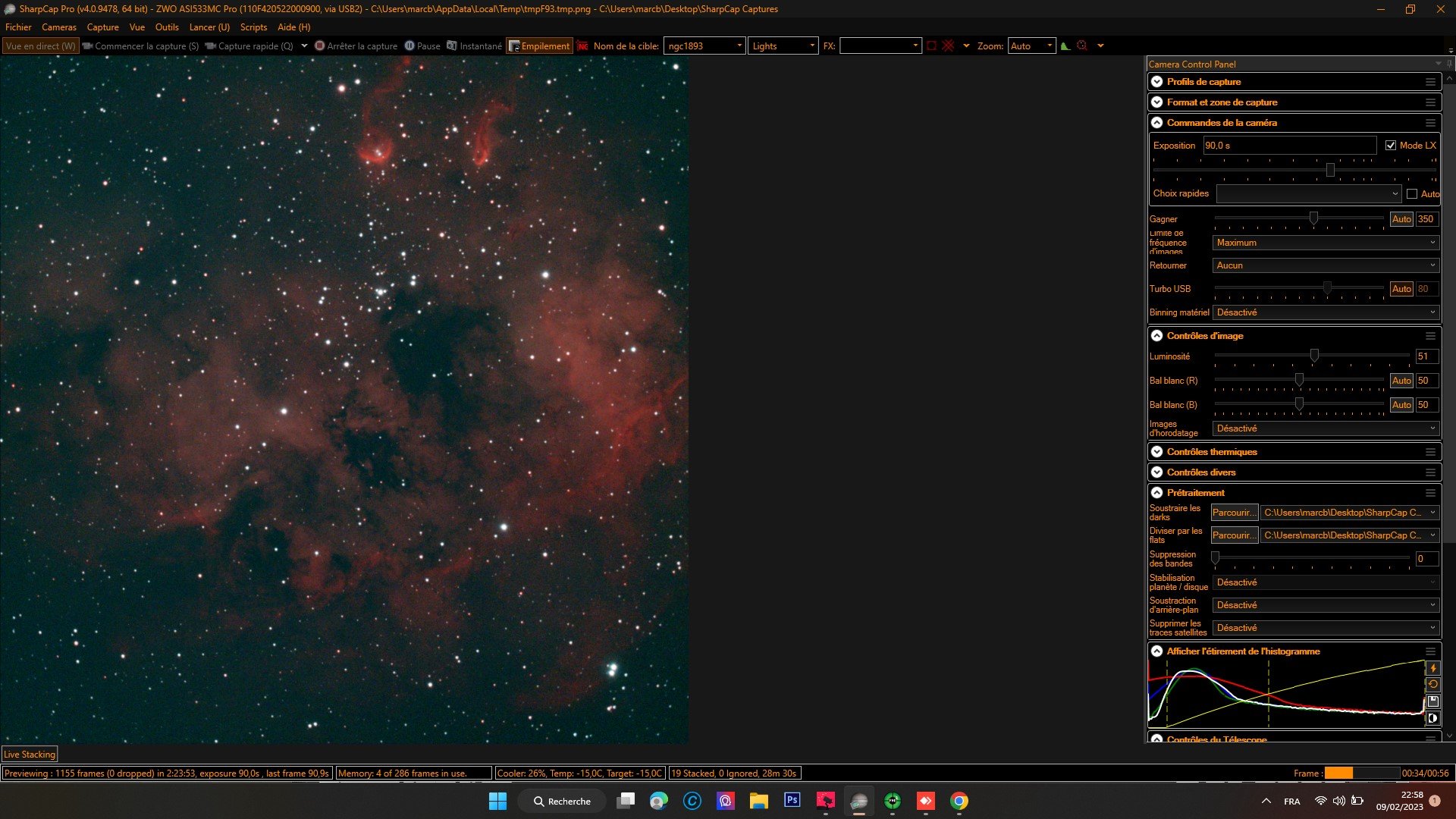This screenshot has height=819, width=1456.
Task: Collapse the Contrôles d'image section
Action: click(1157, 336)
